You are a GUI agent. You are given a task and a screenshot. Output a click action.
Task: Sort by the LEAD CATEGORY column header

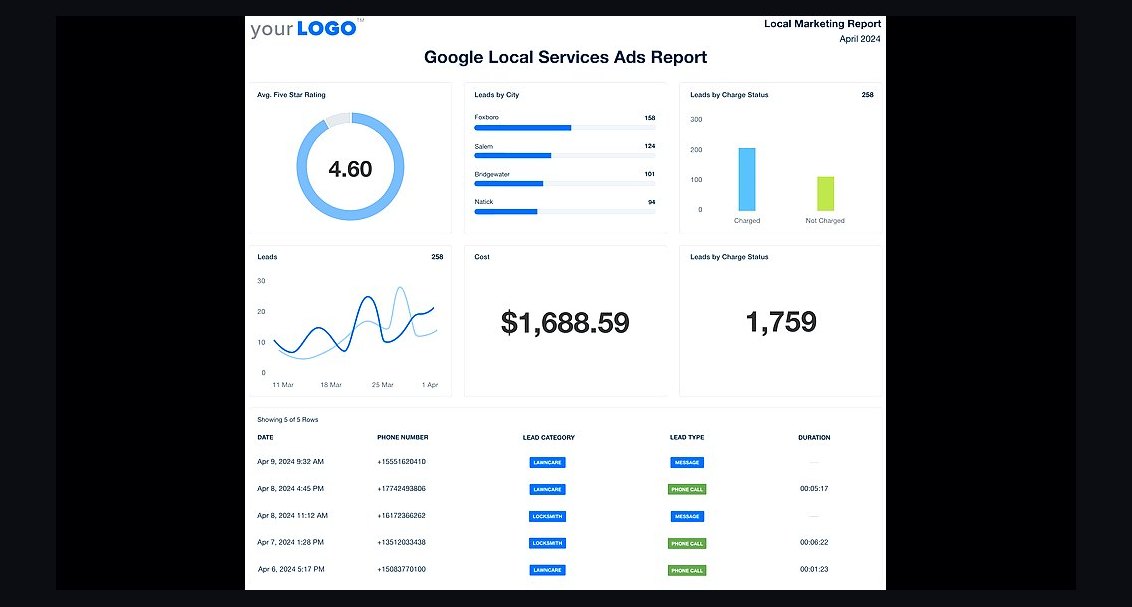click(x=549, y=437)
